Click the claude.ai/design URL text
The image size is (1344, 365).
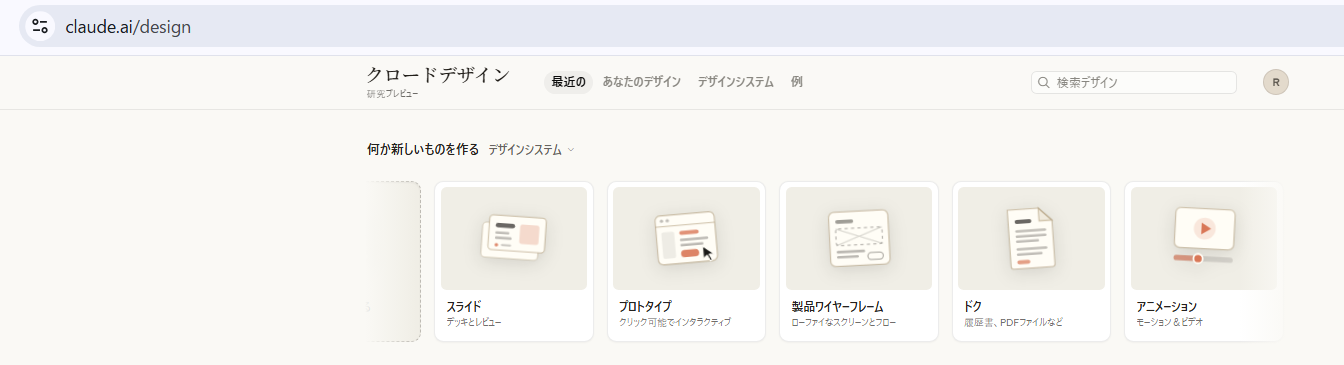(128, 27)
